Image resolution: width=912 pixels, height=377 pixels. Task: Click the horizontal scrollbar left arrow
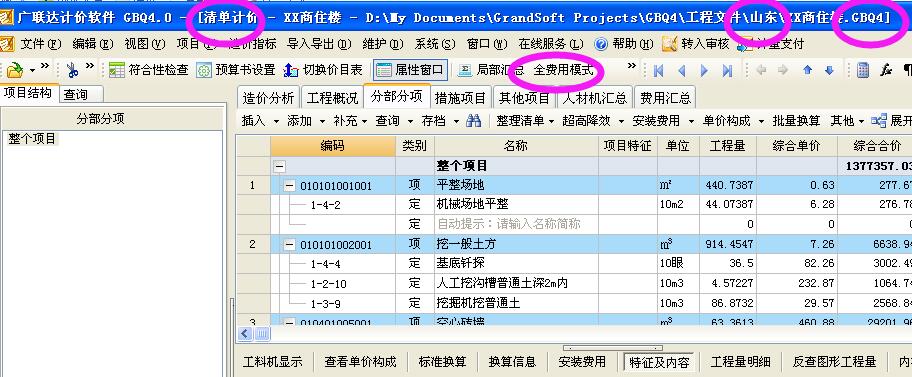tap(244, 334)
